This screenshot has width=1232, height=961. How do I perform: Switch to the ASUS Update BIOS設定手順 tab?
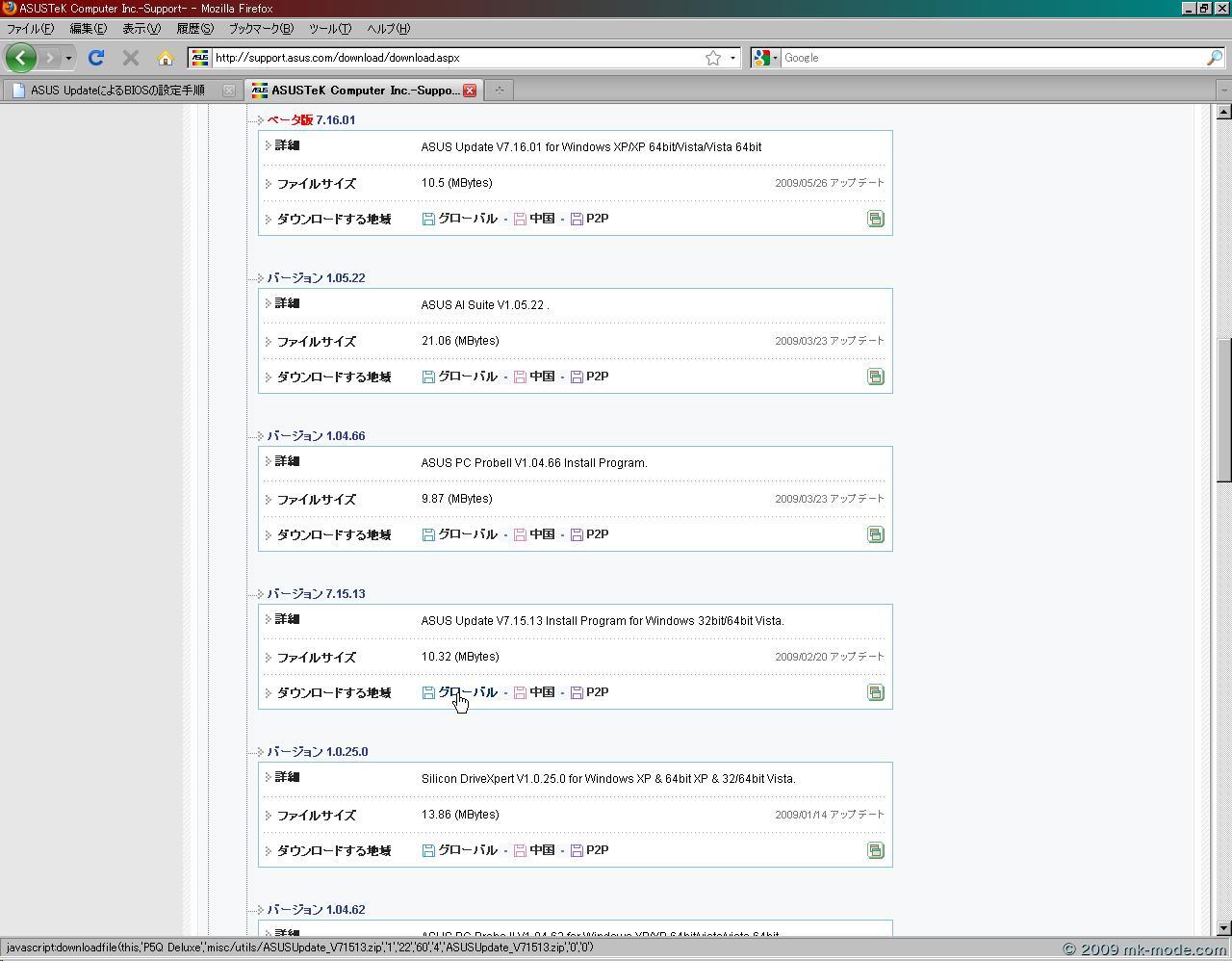pos(117,91)
